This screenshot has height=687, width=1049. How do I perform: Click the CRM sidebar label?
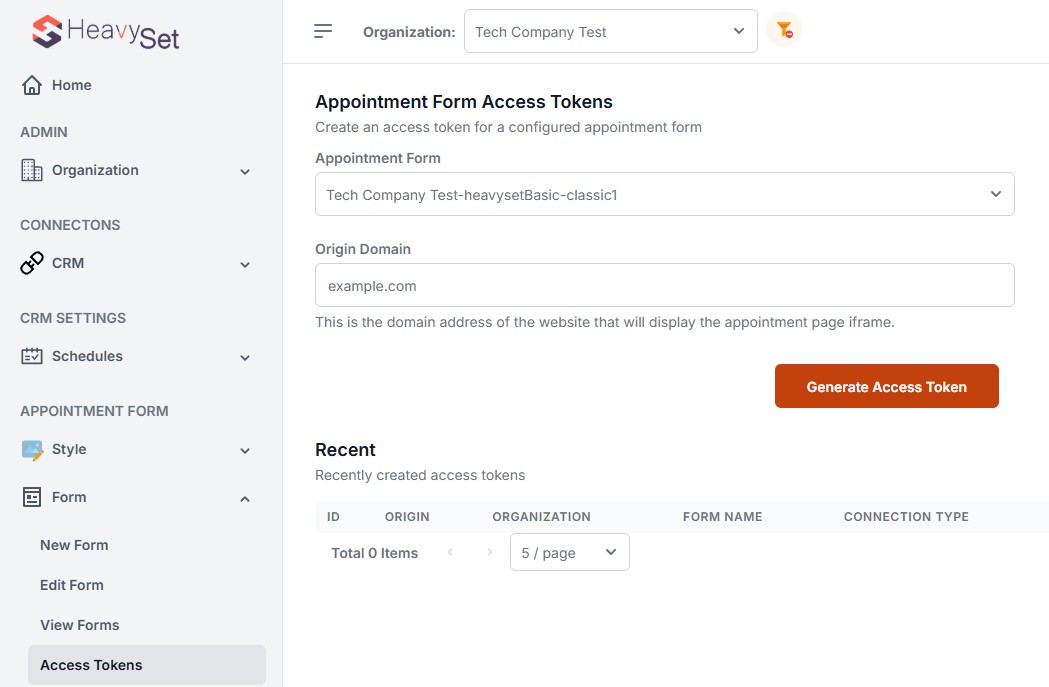68,263
